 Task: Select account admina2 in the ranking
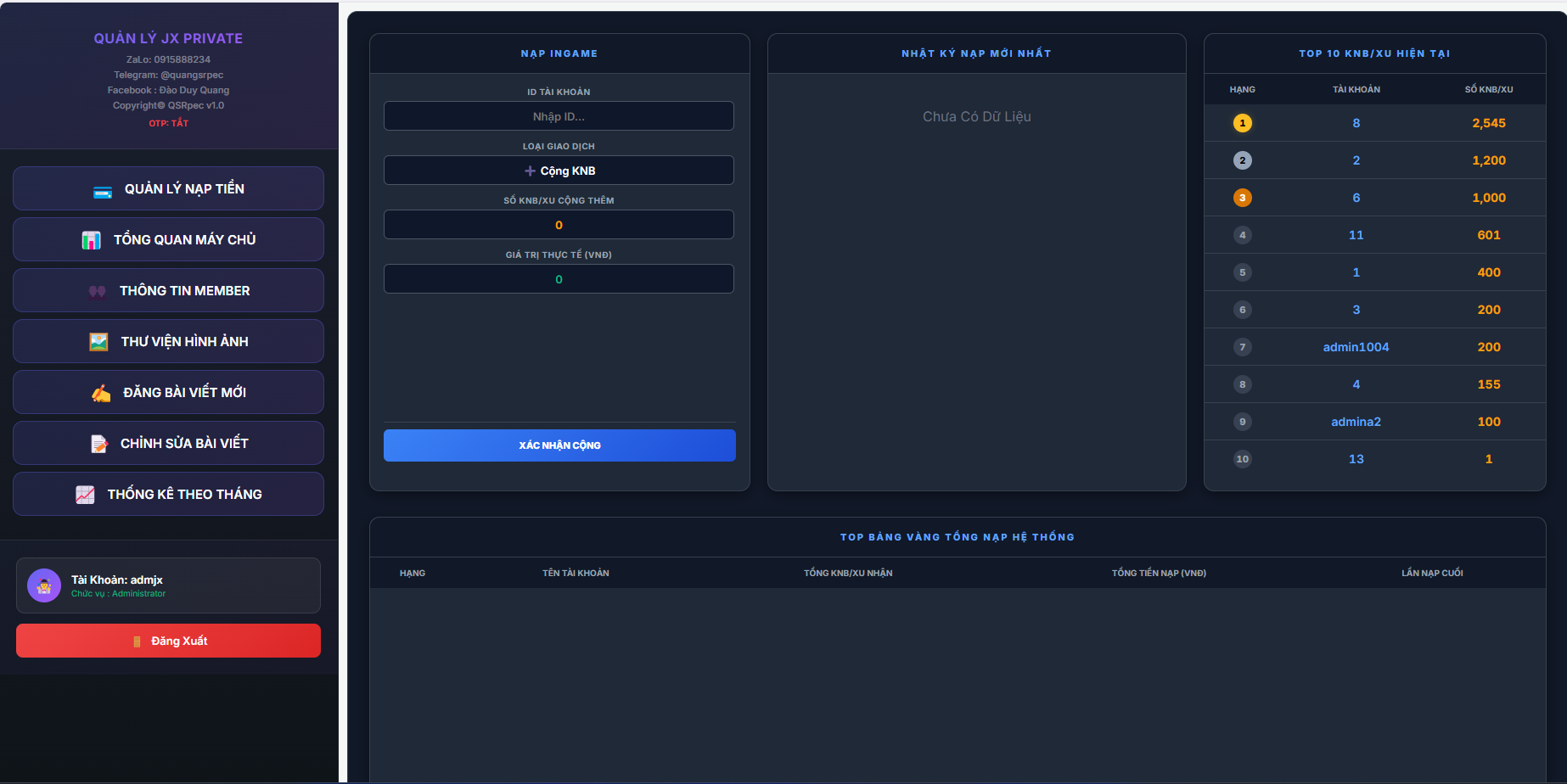pos(1356,422)
